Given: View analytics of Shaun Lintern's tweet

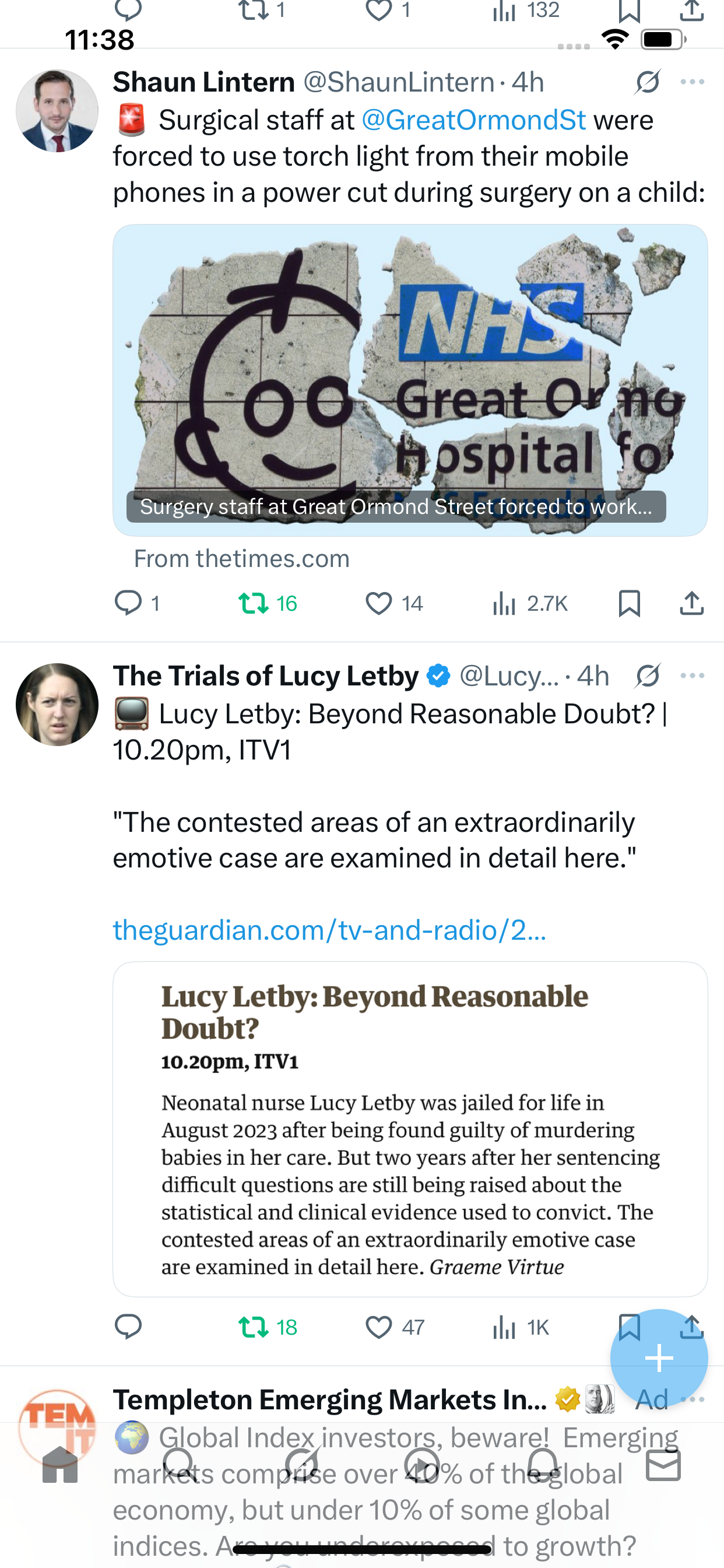Looking at the screenshot, I should coord(504,603).
